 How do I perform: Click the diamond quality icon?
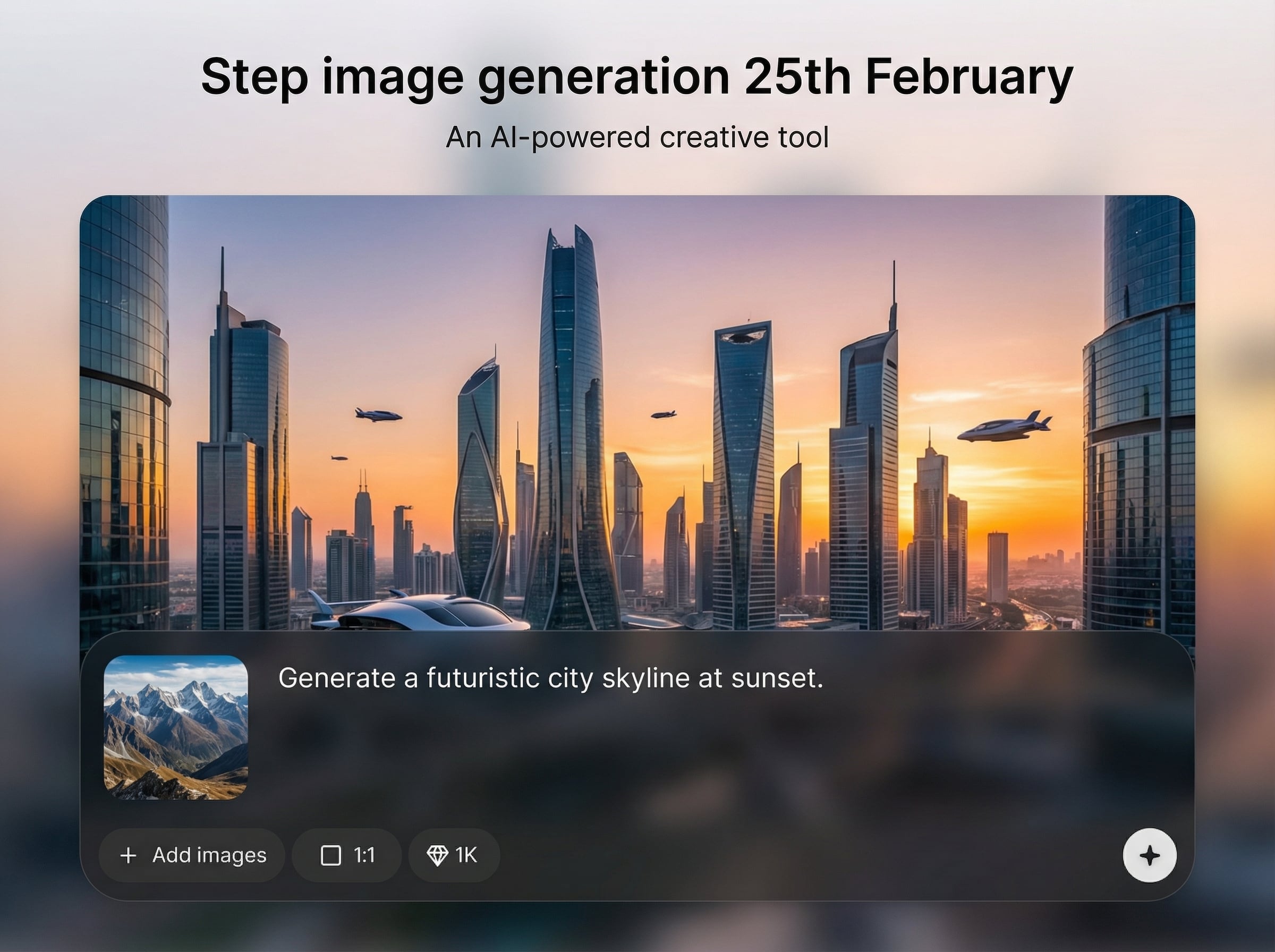(x=437, y=856)
